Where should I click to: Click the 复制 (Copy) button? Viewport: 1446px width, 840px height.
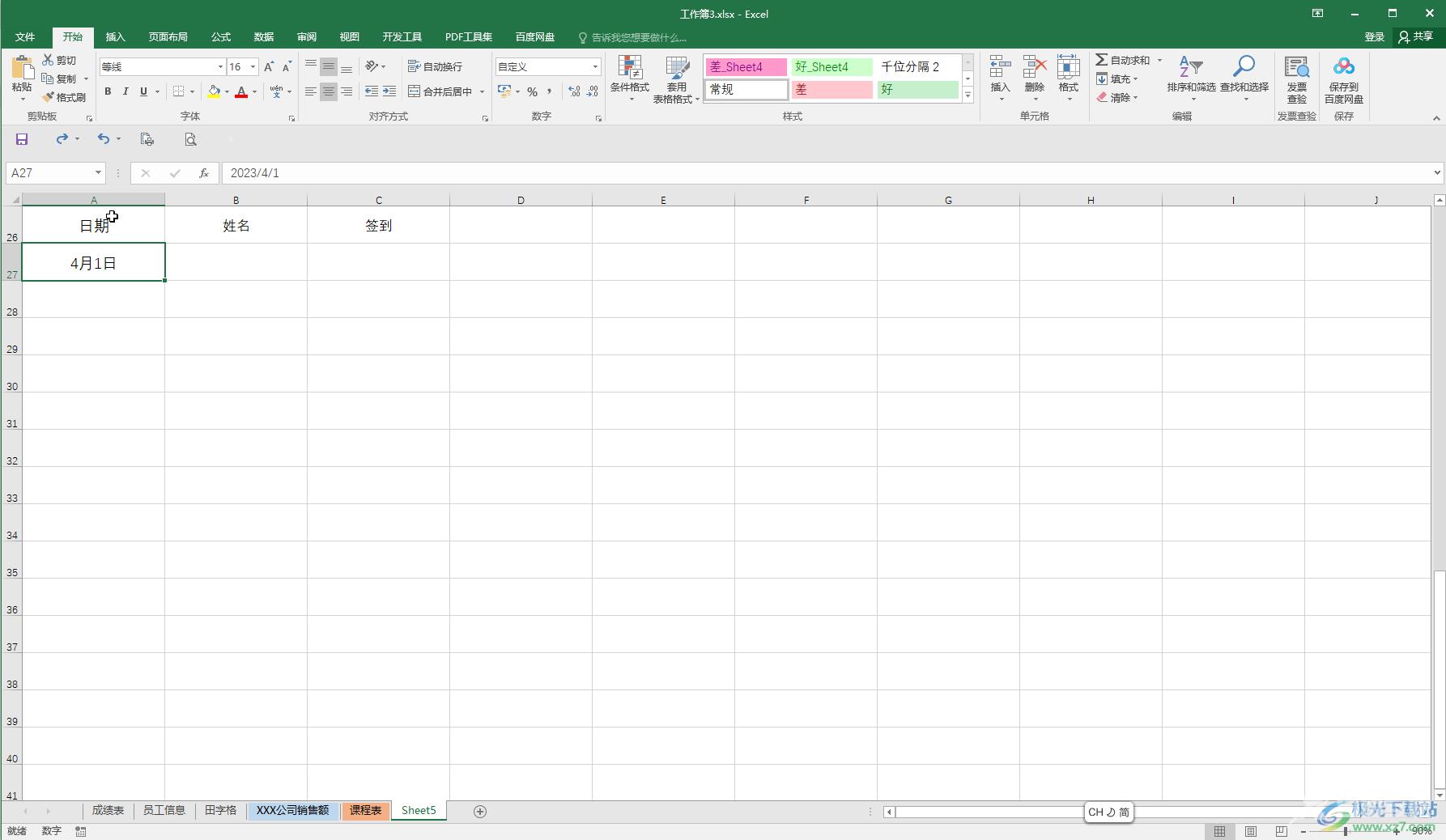(64, 78)
